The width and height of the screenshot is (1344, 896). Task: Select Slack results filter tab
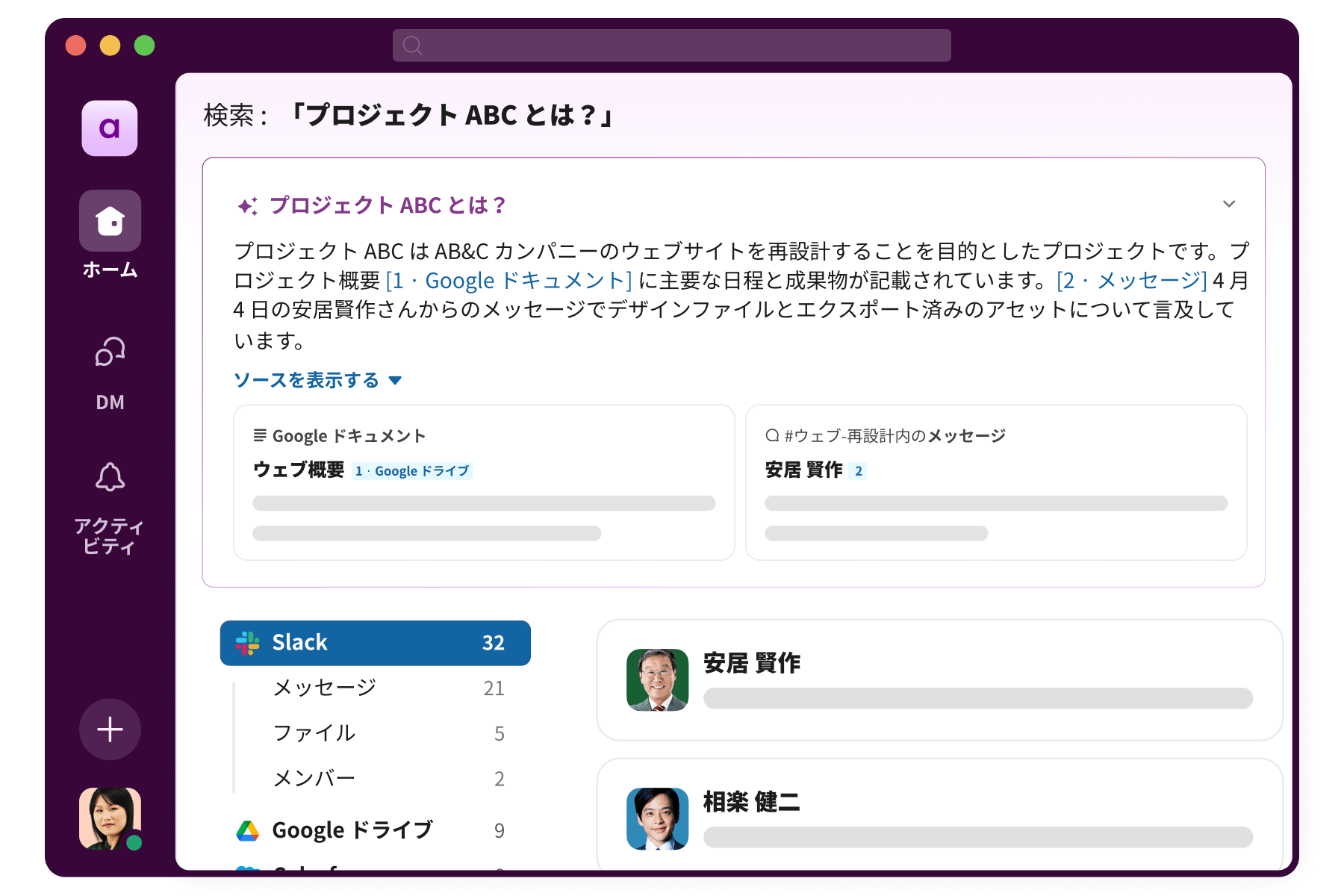(375, 643)
